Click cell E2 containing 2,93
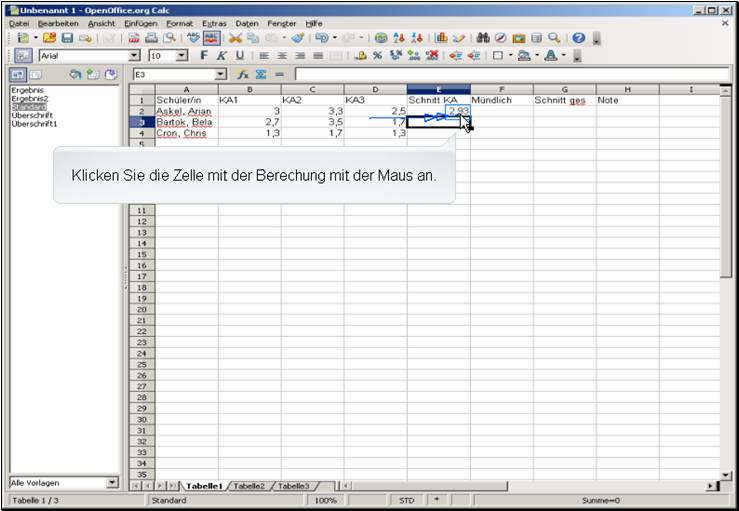 click(x=438, y=111)
